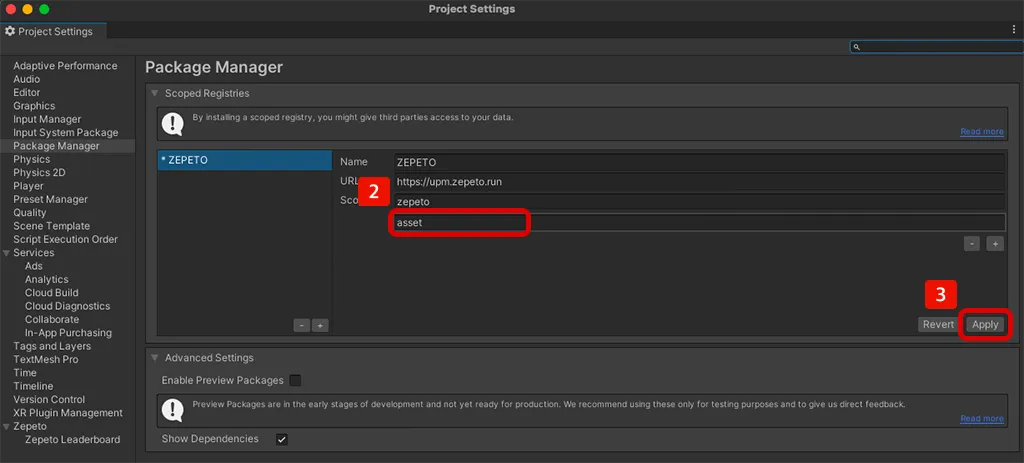Remove the selected scope with the minus button
This screenshot has width=1024, height=463.
(972, 244)
